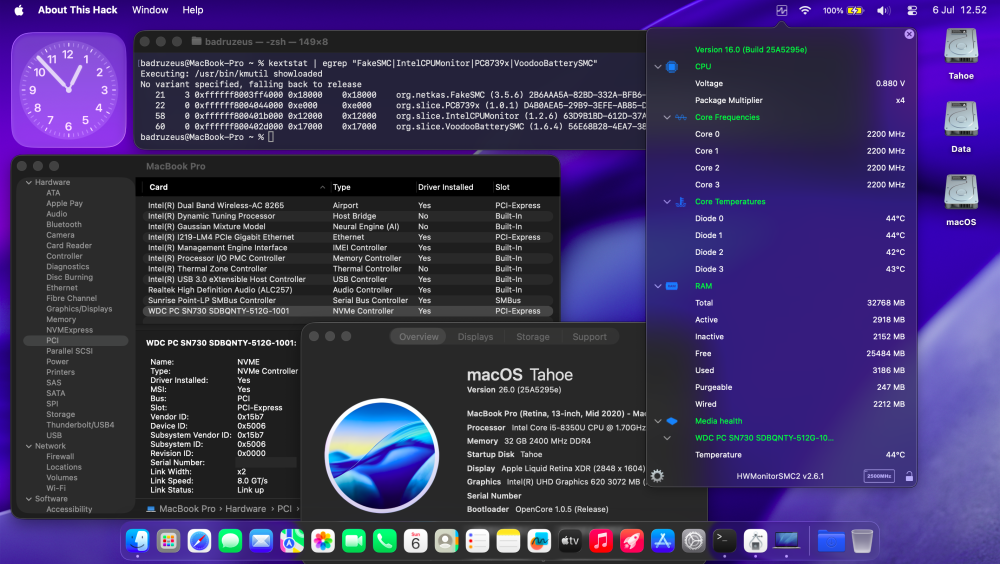Open Finder from the Dock
This screenshot has height=564, width=1000.
pos(138,541)
